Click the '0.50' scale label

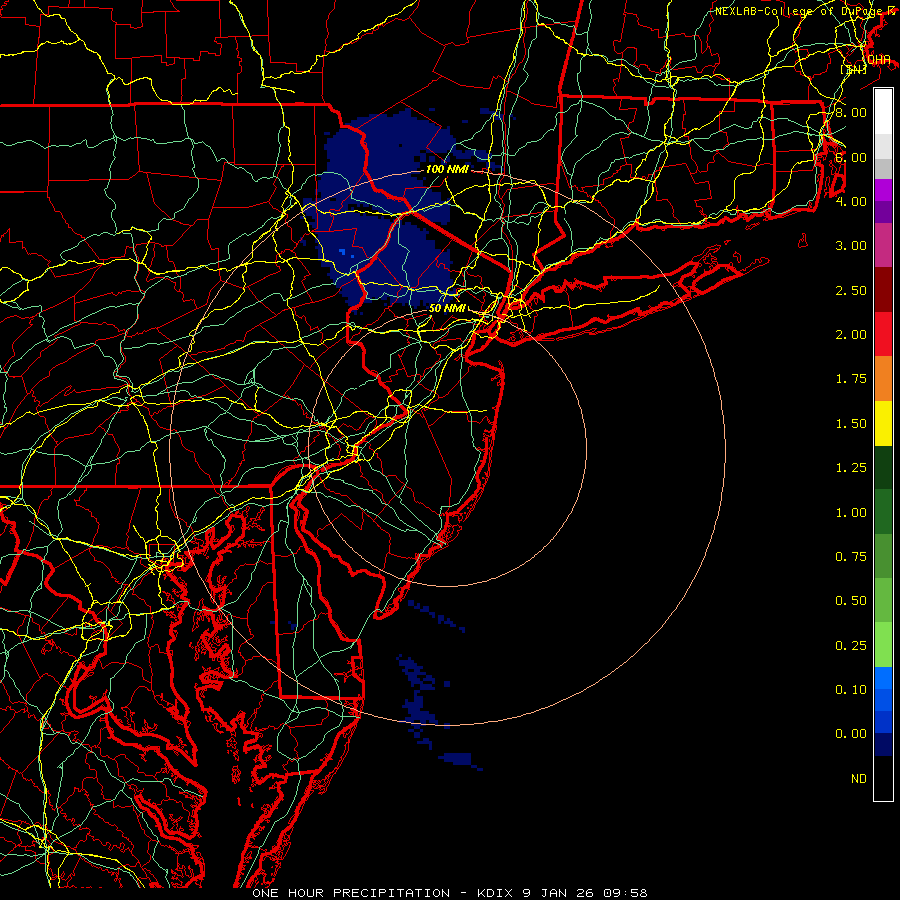(x=851, y=601)
